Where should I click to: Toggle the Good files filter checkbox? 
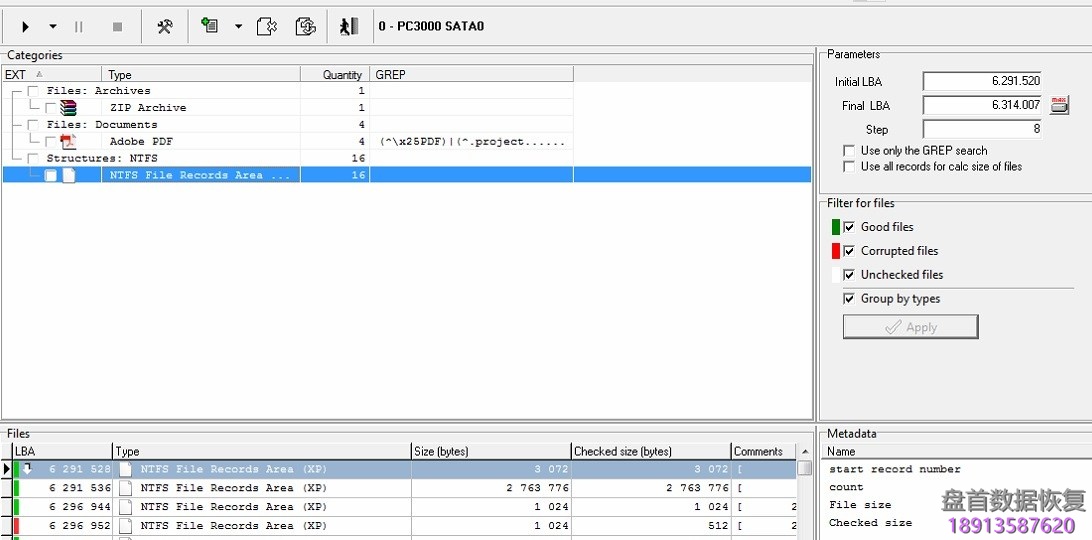click(849, 227)
